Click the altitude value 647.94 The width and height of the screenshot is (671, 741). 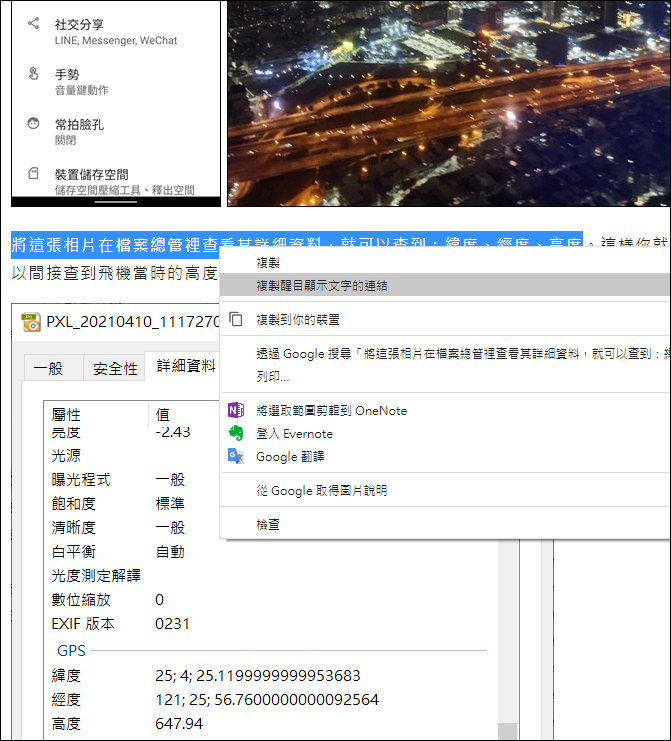(179, 724)
